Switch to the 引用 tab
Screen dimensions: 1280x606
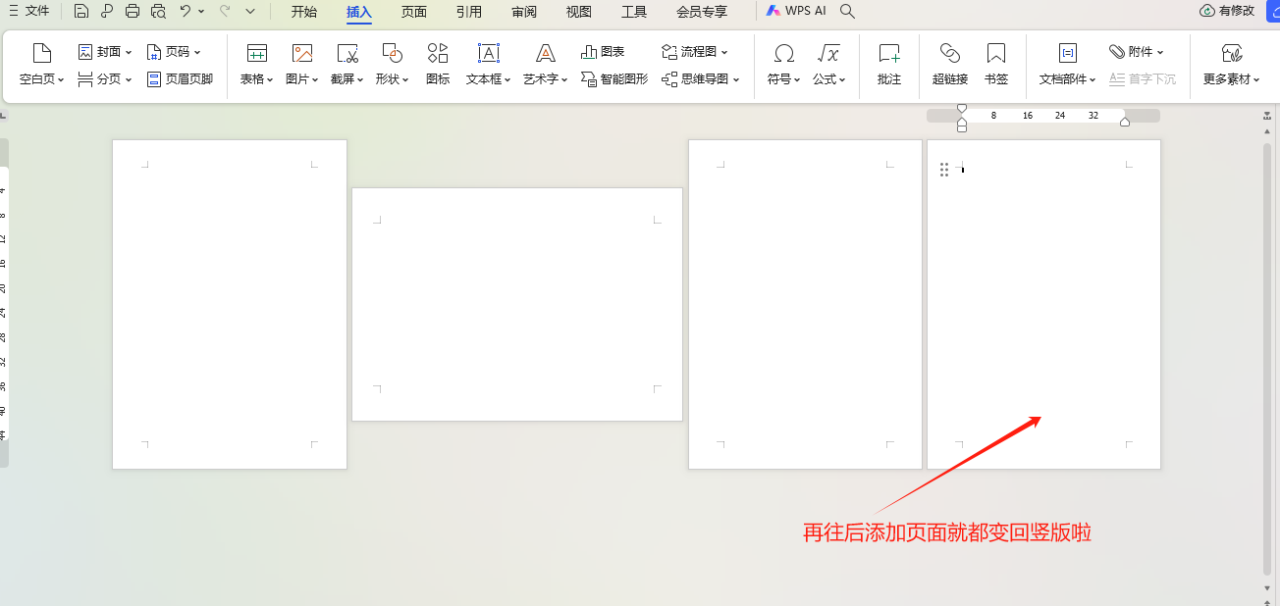coord(469,12)
